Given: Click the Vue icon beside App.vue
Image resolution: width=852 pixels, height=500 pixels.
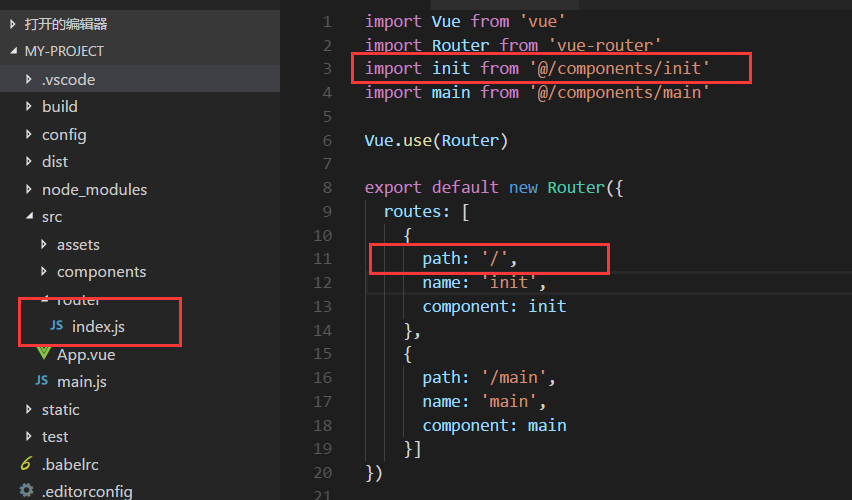Looking at the screenshot, I should (x=44, y=353).
